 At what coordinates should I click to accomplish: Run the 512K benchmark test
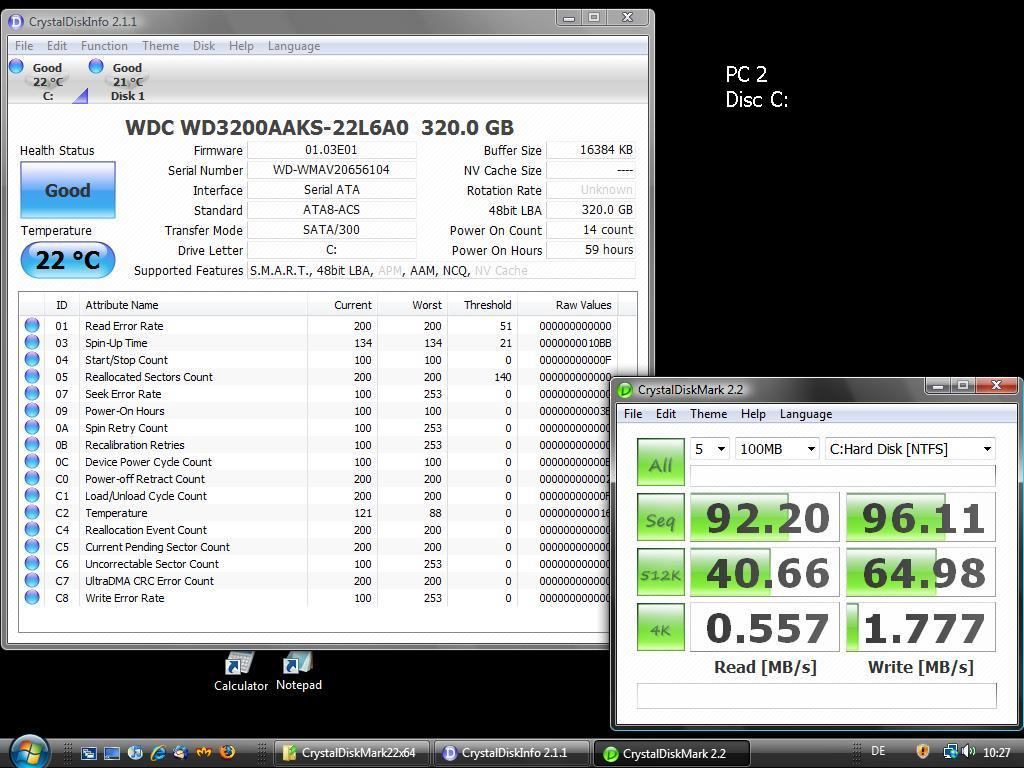click(661, 572)
